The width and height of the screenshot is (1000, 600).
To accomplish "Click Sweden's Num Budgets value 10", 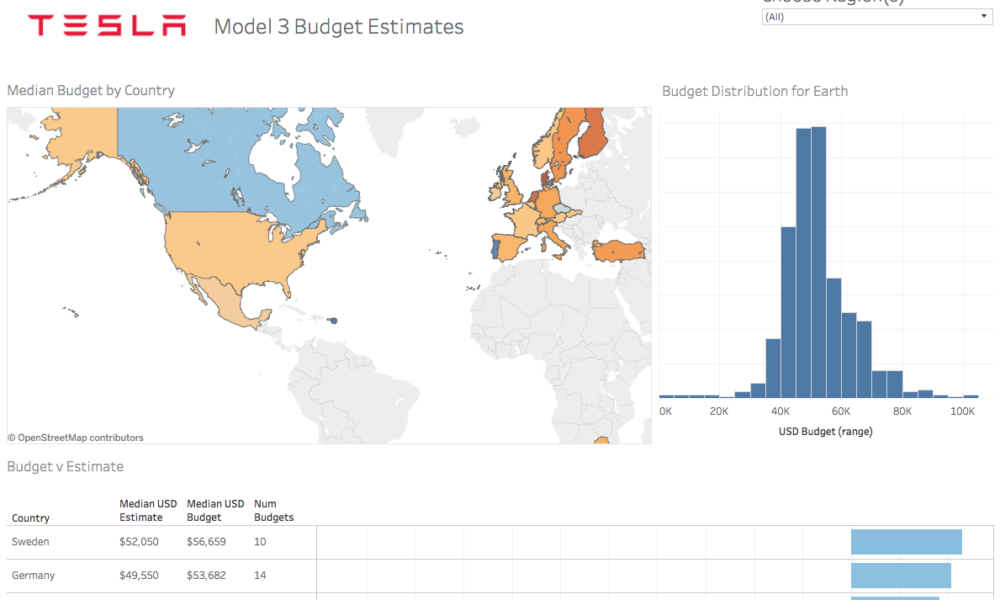I will pos(260,541).
